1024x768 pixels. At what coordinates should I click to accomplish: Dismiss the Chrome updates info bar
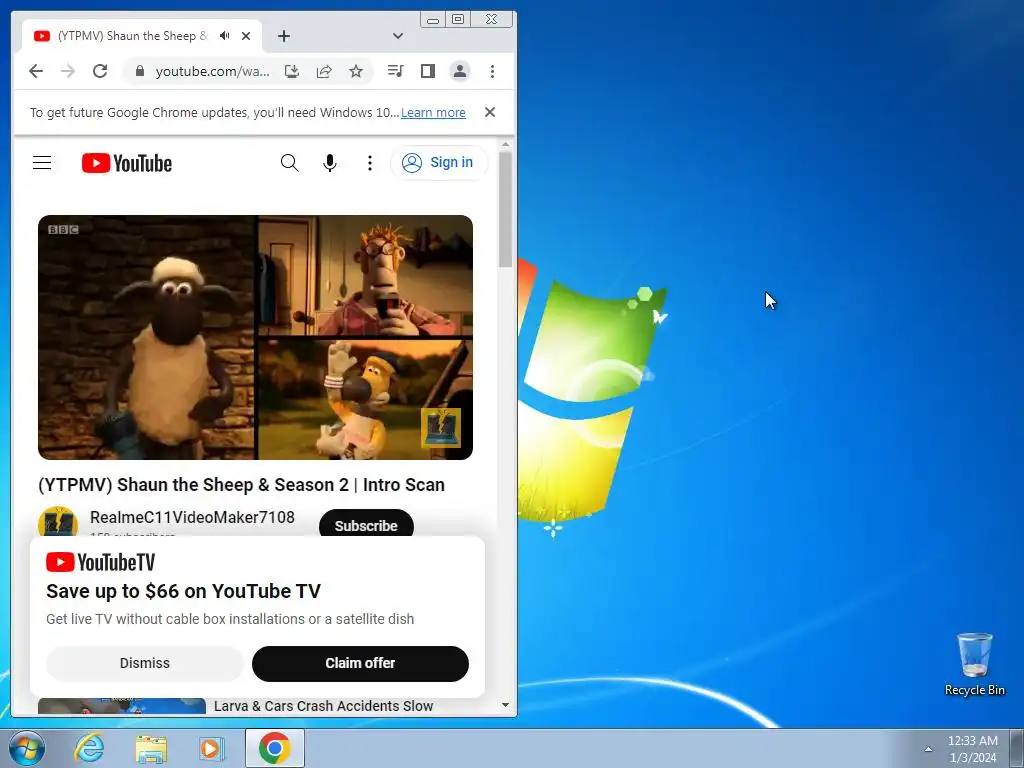tap(490, 112)
